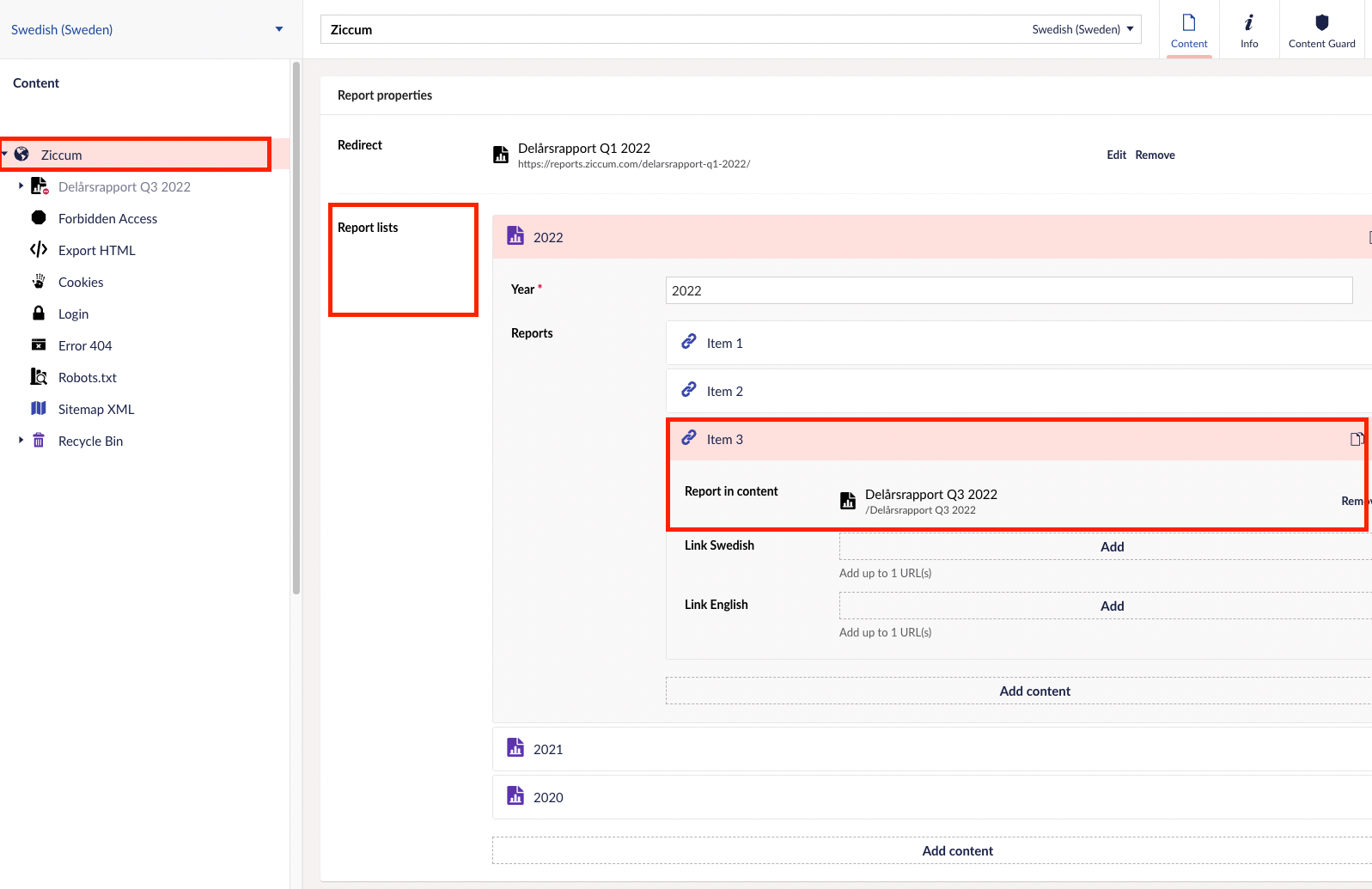Click the Year input field
The width and height of the screenshot is (1372, 889).
pos(1009,290)
